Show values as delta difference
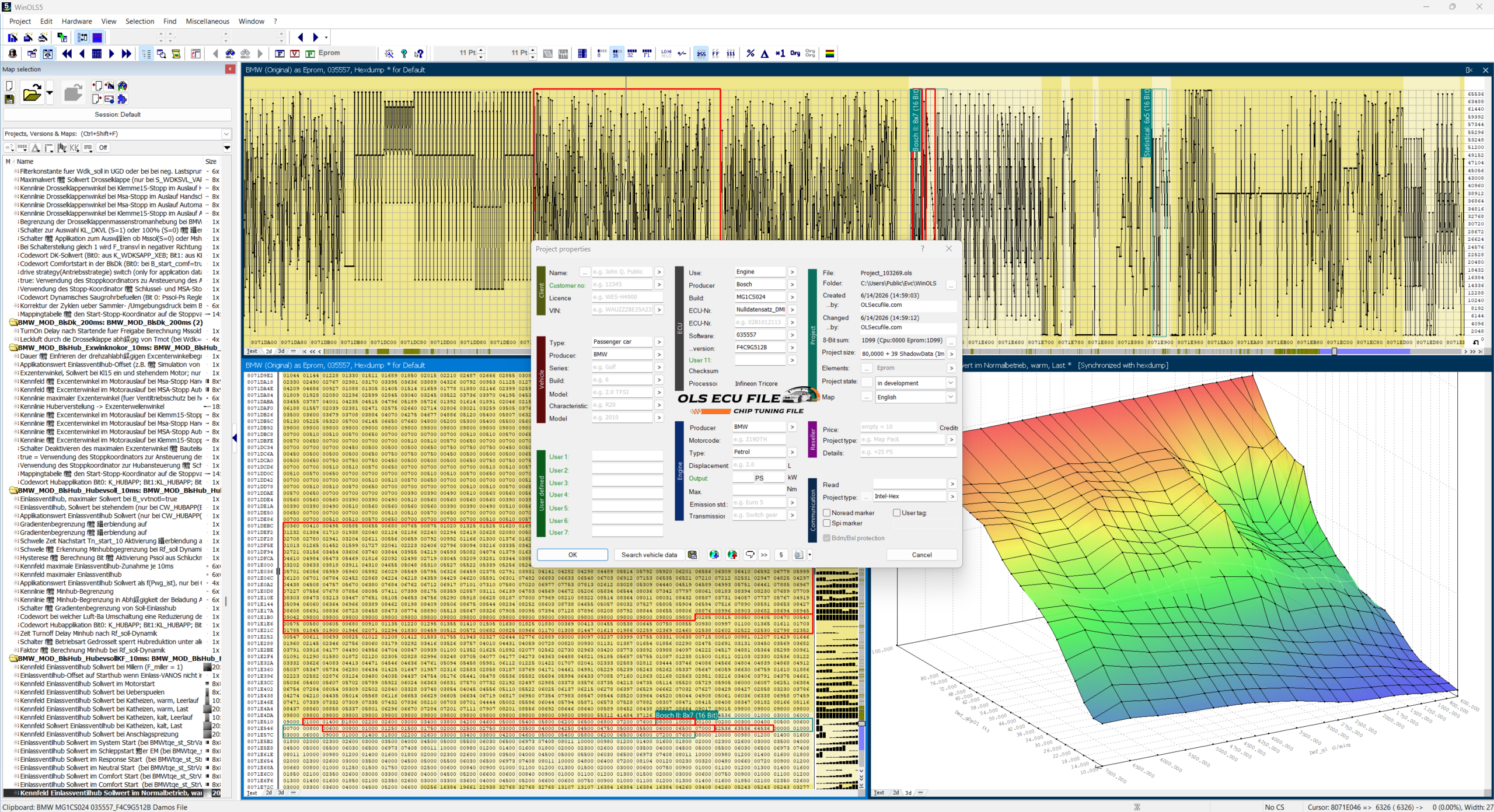The width and height of the screenshot is (1494, 812). tap(765, 54)
